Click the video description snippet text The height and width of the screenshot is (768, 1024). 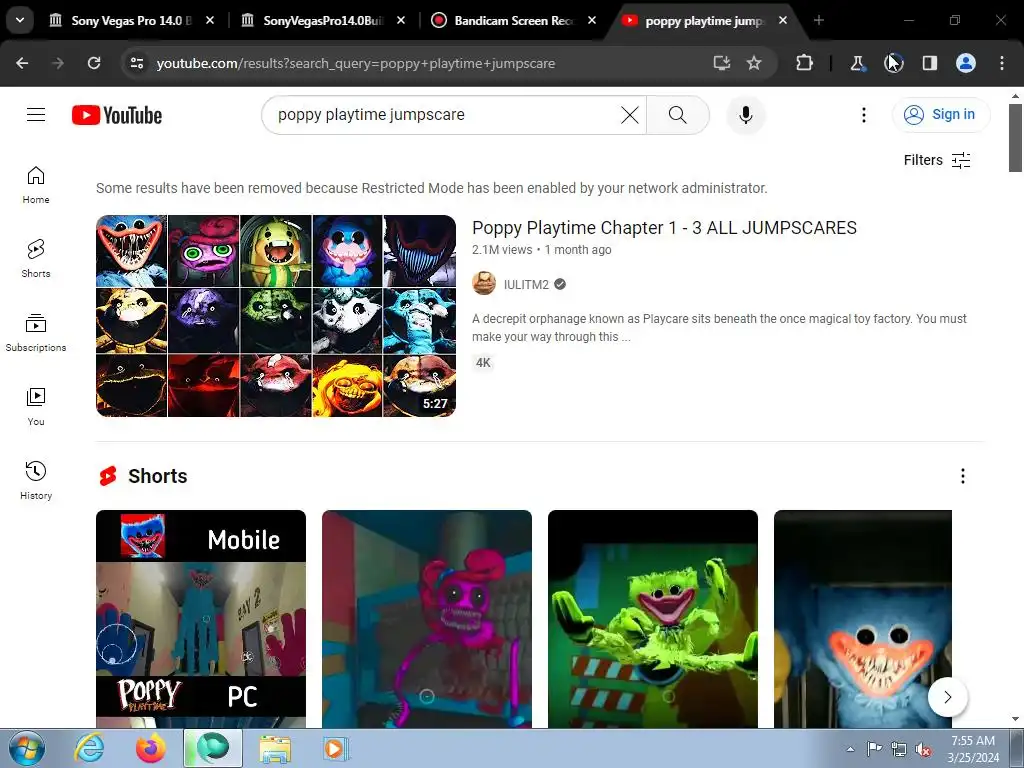[x=719, y=327]
